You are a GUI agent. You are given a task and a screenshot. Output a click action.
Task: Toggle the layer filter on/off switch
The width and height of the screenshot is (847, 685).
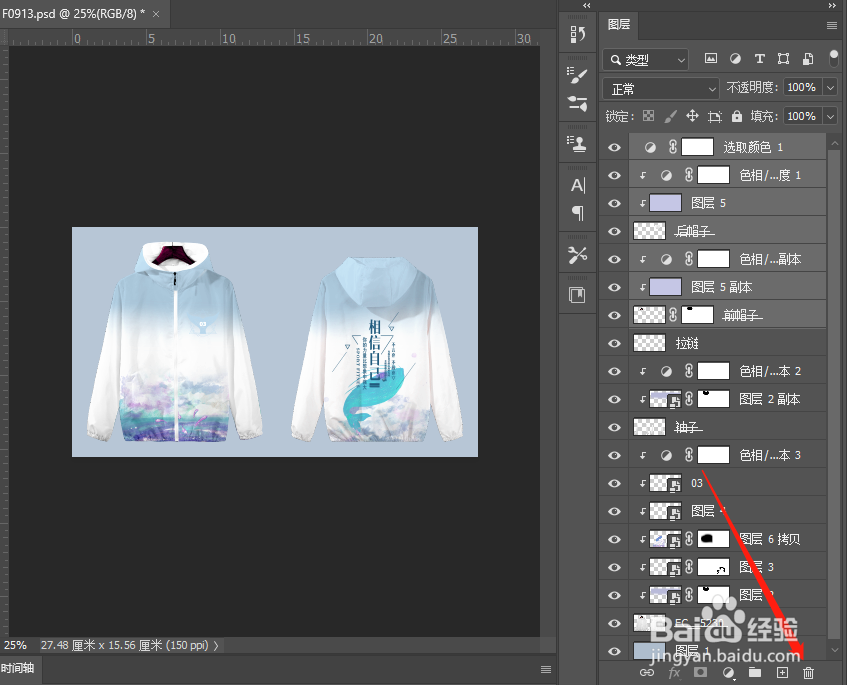[833, 58]
